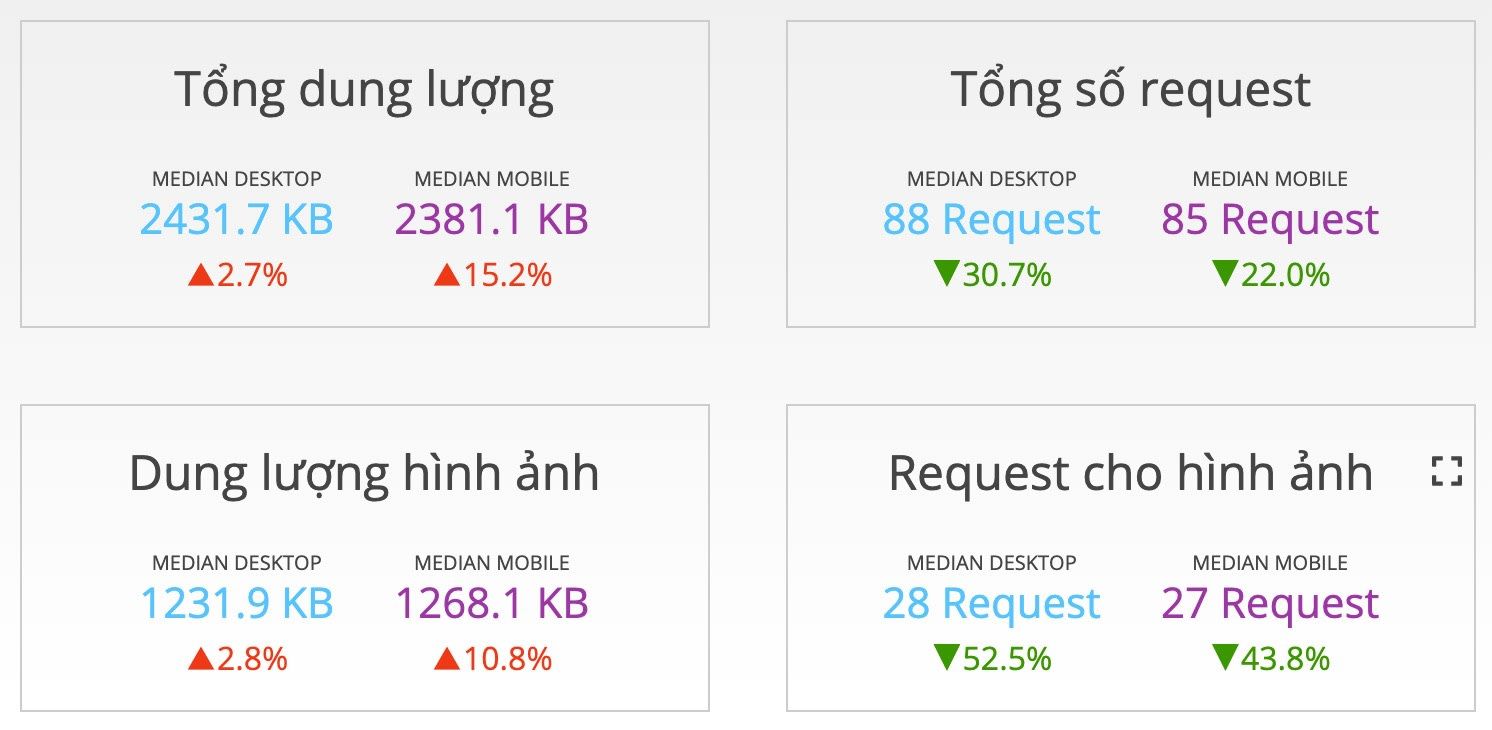Click the green down arrow beside 52.5%

click(x=947, y=658)
